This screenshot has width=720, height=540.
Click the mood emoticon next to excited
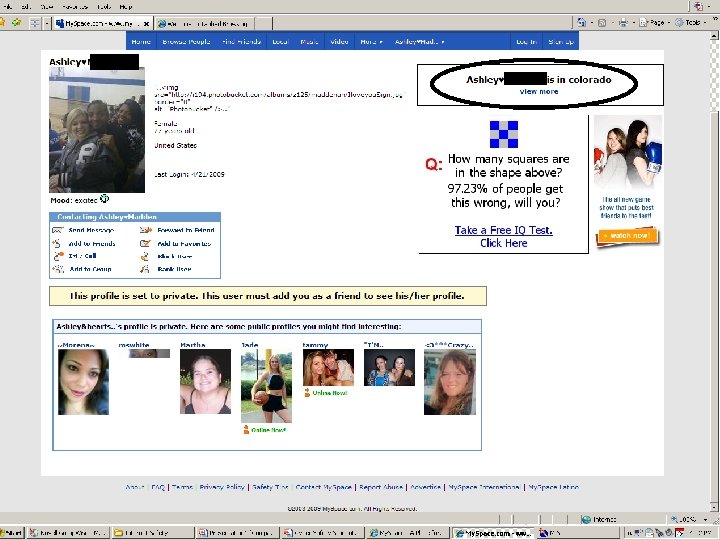tap(104, 199)
